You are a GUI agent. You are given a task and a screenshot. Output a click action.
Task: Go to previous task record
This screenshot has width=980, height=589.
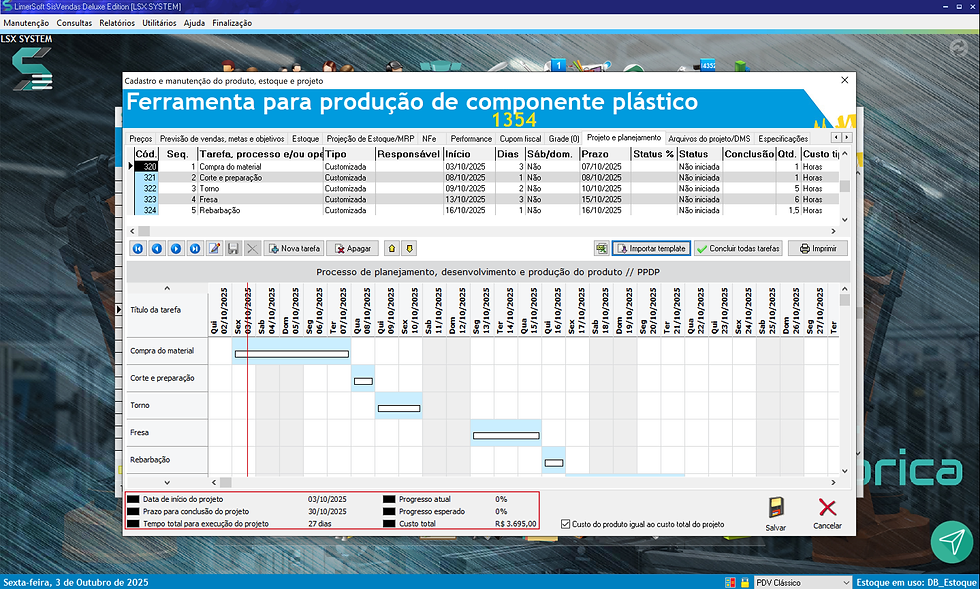(x=157, y=248)
